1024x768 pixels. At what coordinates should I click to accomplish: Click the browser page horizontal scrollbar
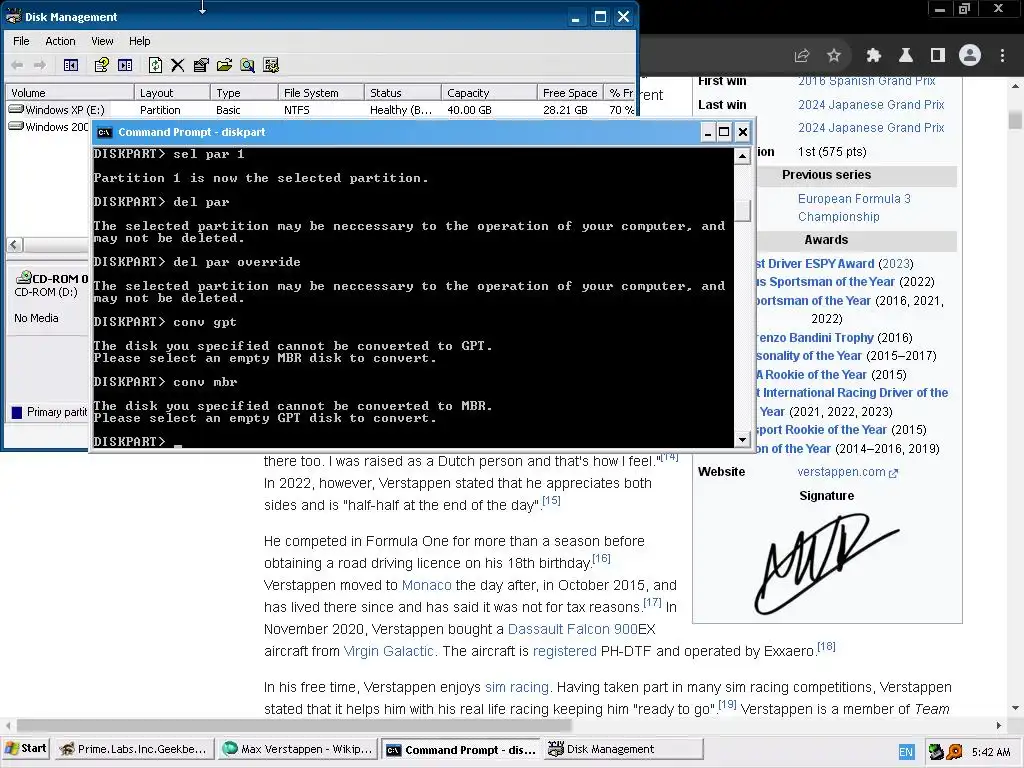pos(294,726)
